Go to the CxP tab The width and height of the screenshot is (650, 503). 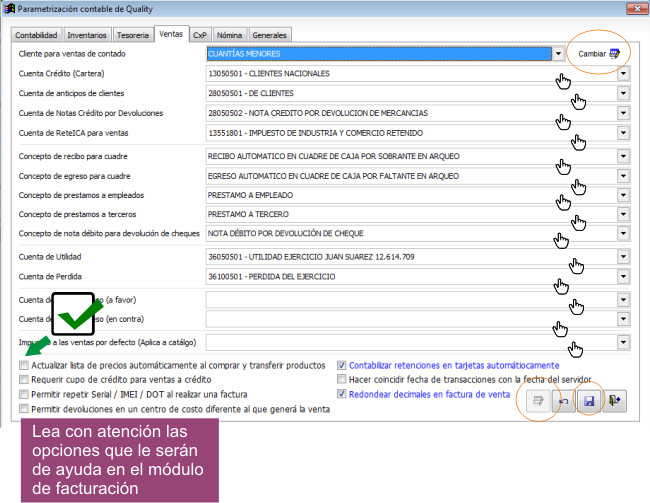tap(200, 35)
